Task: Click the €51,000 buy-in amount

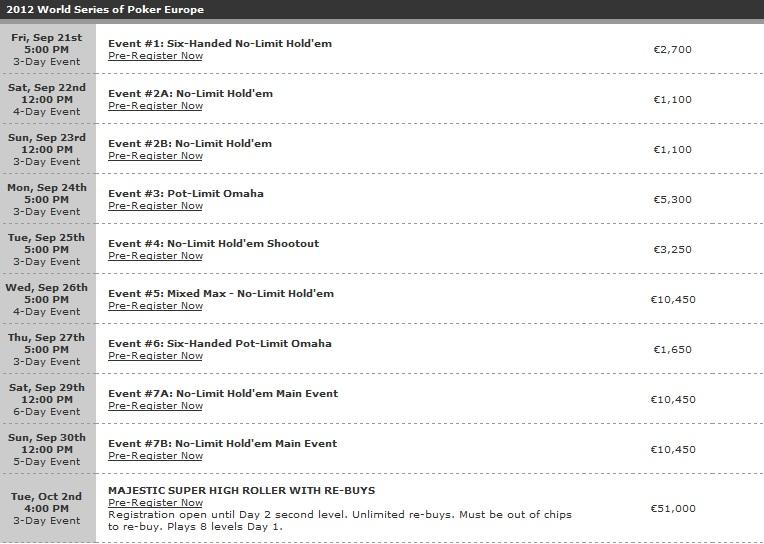Action: pyautogui.click(x=673, y=508)
